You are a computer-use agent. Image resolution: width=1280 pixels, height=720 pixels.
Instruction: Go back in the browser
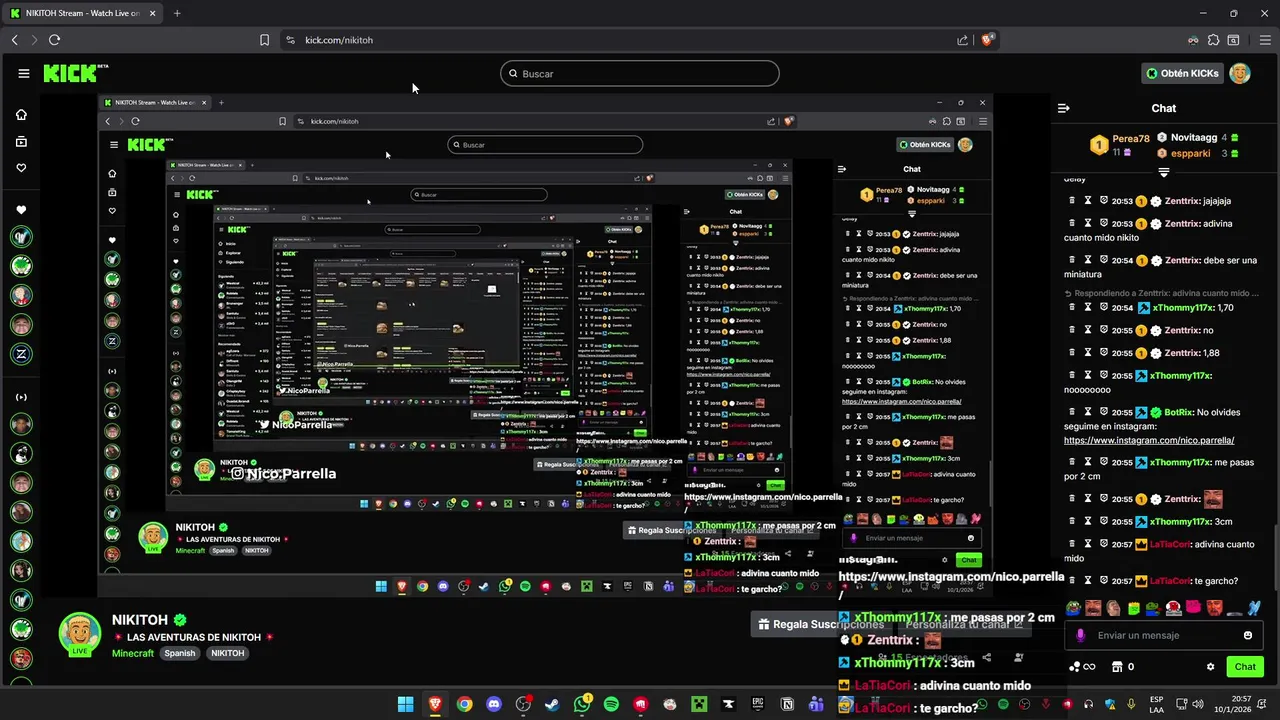15,40
